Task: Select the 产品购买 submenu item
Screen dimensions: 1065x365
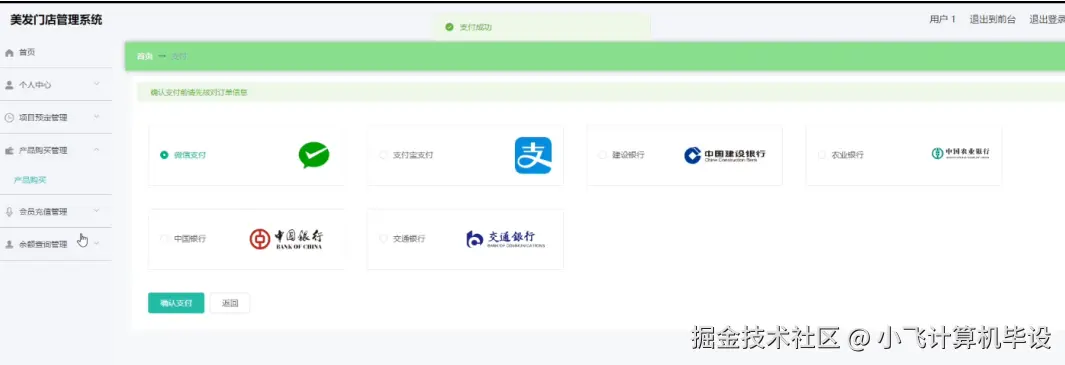Action: (30, 180)
